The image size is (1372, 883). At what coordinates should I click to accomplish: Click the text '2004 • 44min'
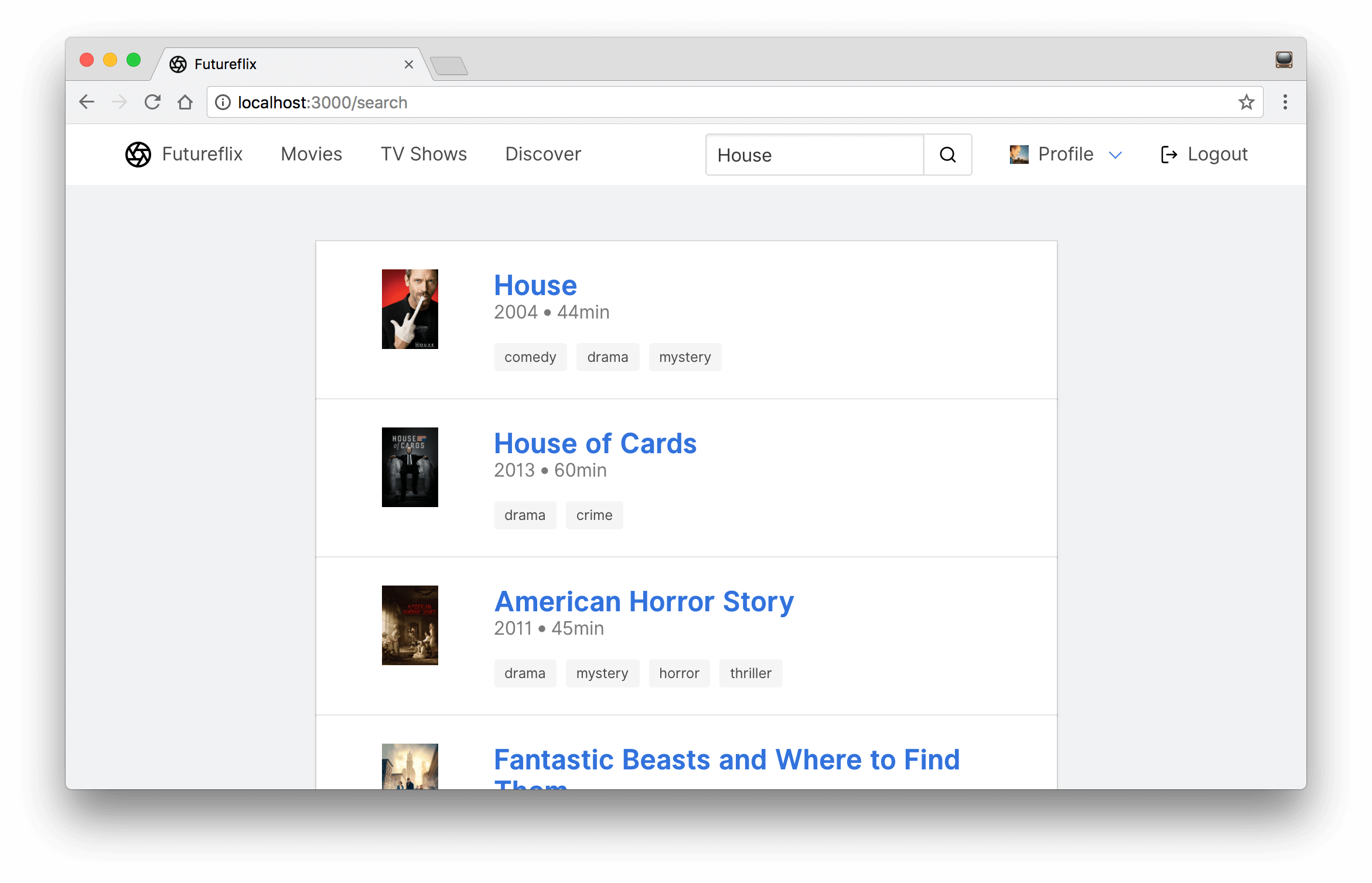click(552, 312)
